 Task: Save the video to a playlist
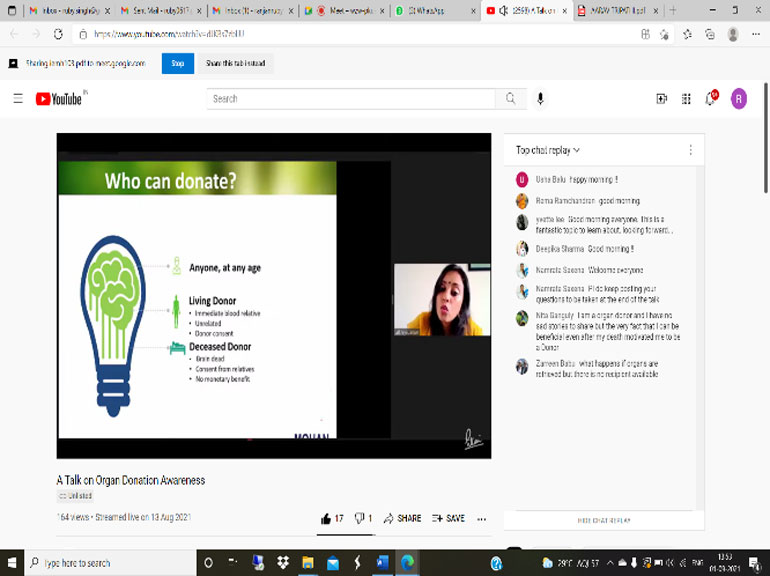point(448,519)
